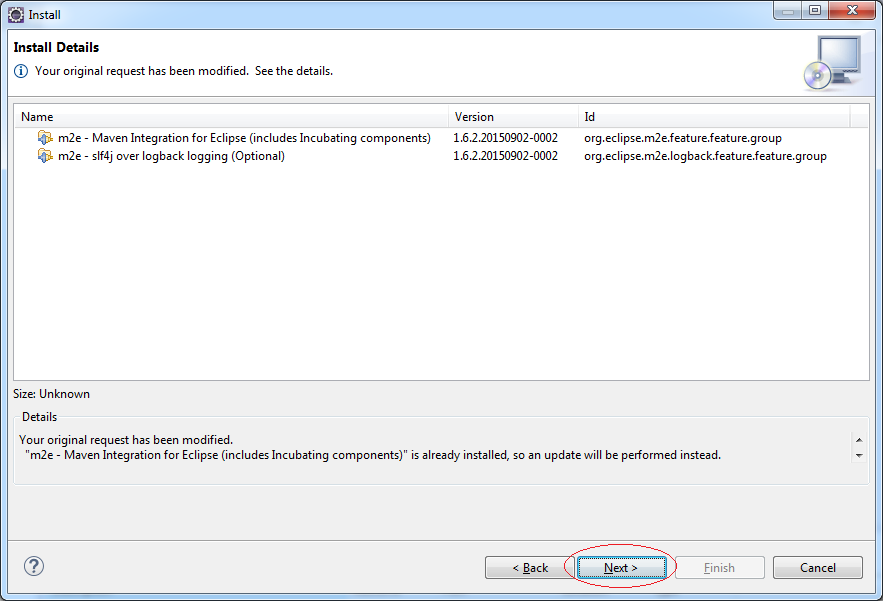
Task: Minimize the Install window
Action: coord(788,10)
